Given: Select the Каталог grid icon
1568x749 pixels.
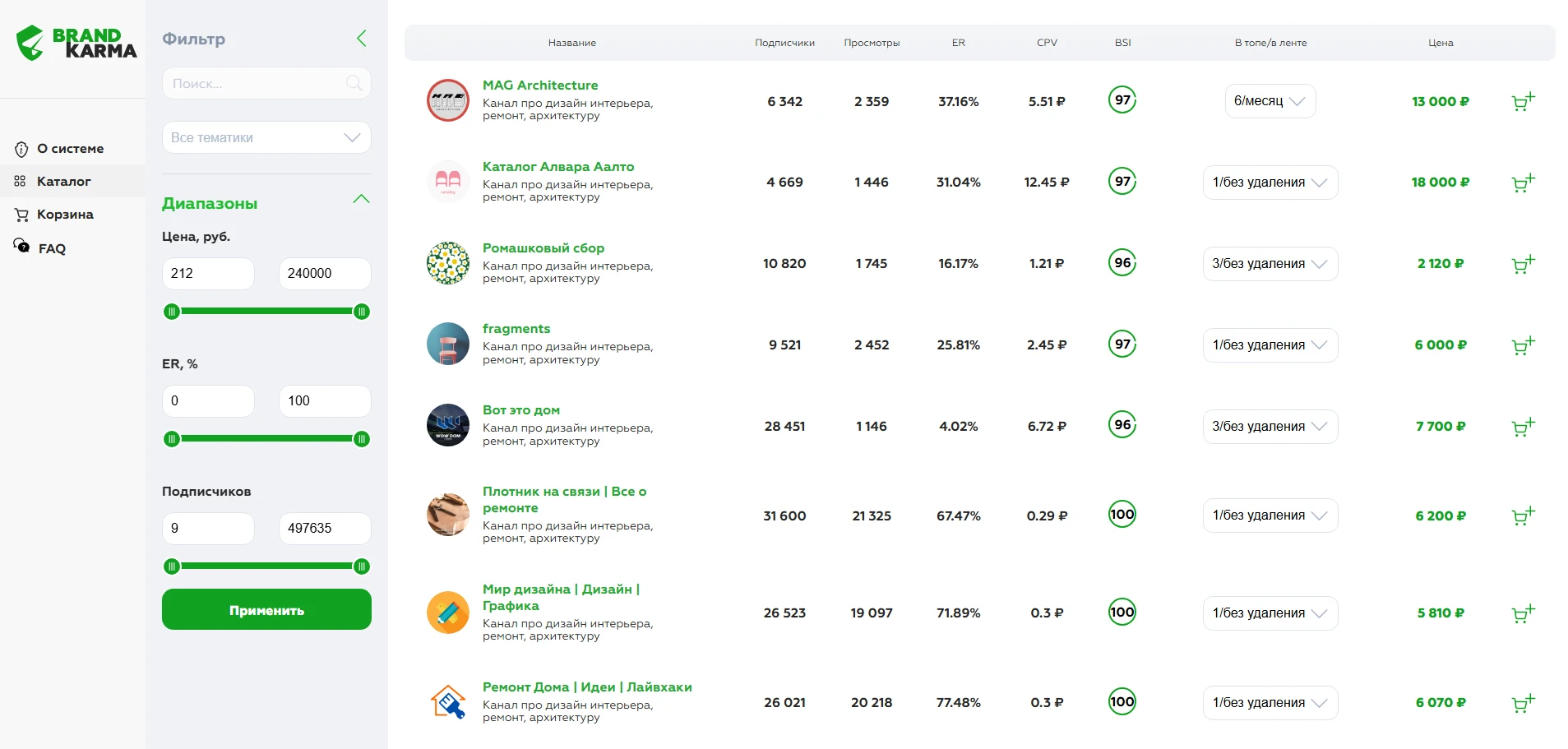Looking at the screenshot, I should click(20, 182).
